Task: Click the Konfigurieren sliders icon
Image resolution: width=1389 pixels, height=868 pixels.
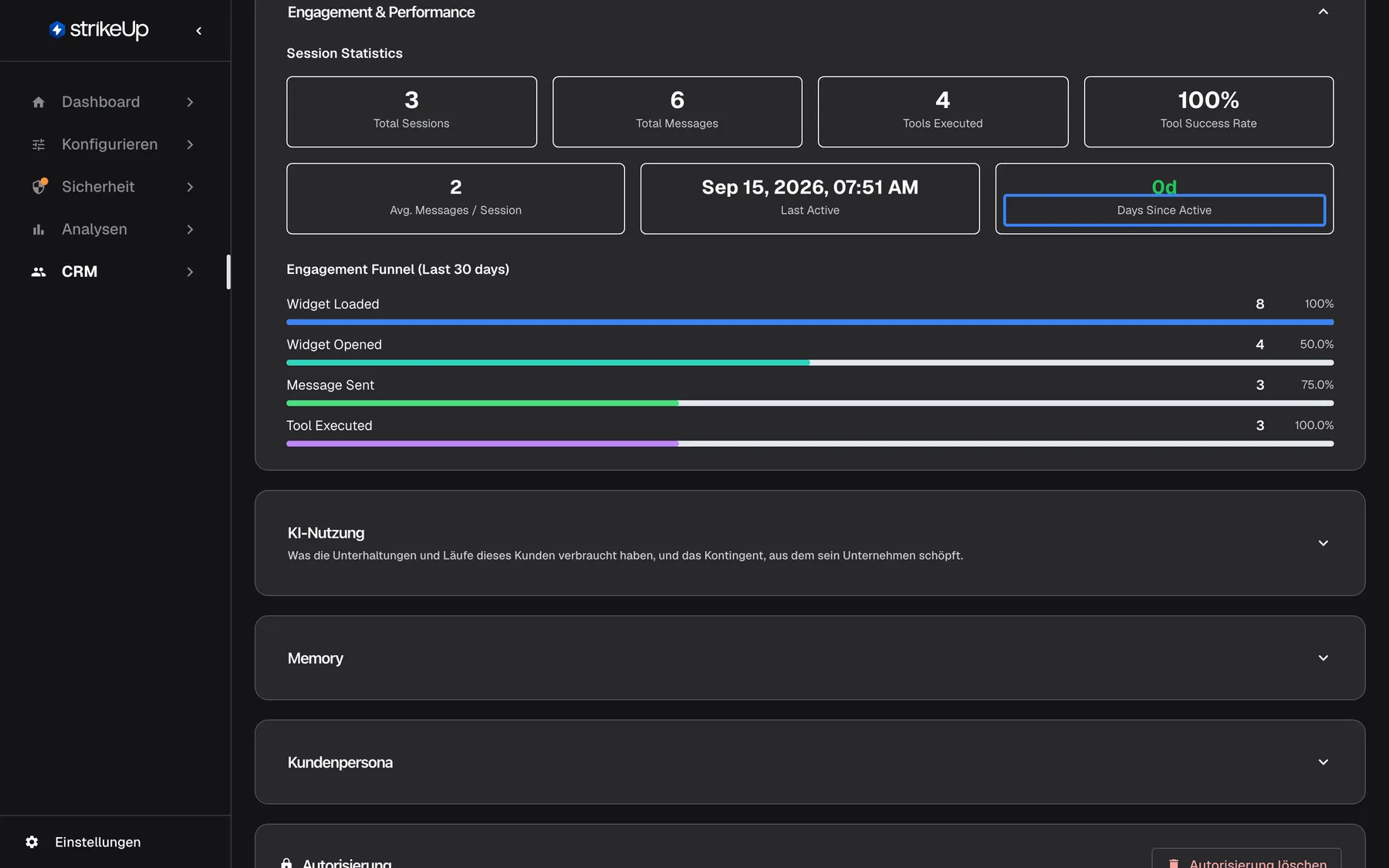Action: (39, 144)
